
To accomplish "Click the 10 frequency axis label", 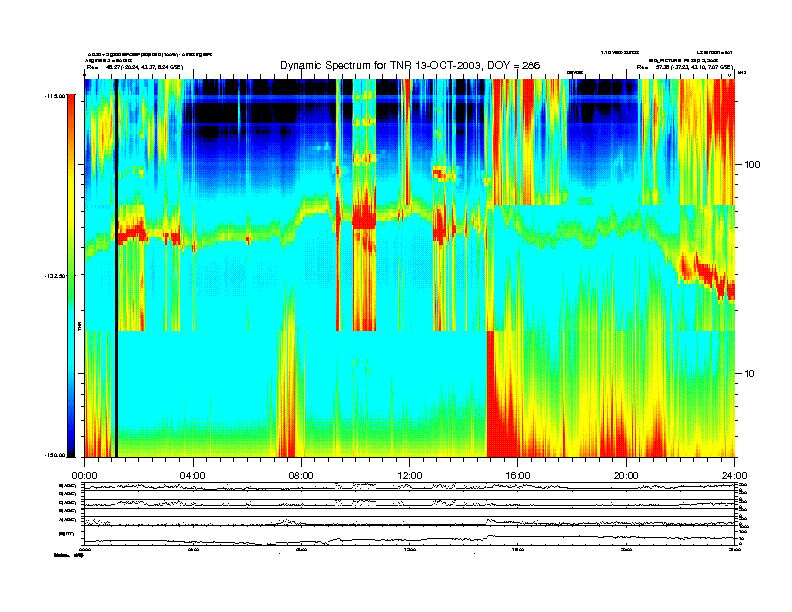I will pos(750,374).
